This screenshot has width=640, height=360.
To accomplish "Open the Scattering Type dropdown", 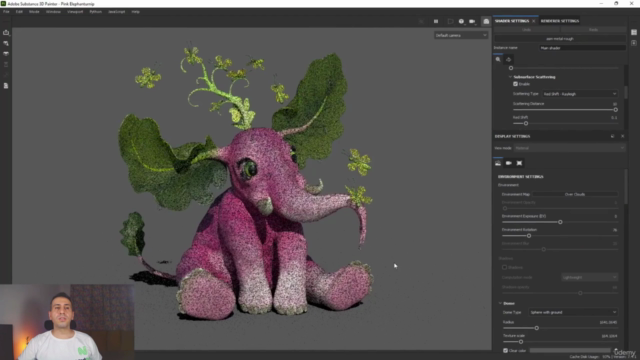I will 580,94.
